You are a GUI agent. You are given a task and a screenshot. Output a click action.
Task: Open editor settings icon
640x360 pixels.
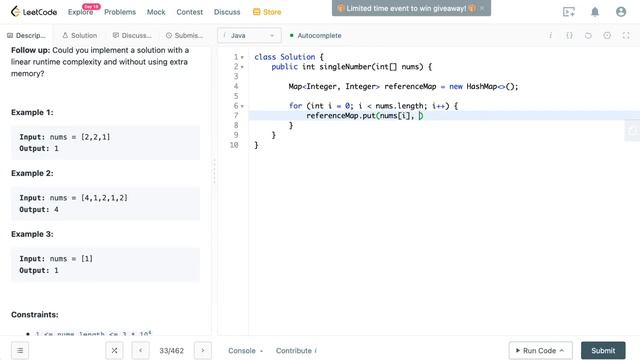[x=607, y=36]
